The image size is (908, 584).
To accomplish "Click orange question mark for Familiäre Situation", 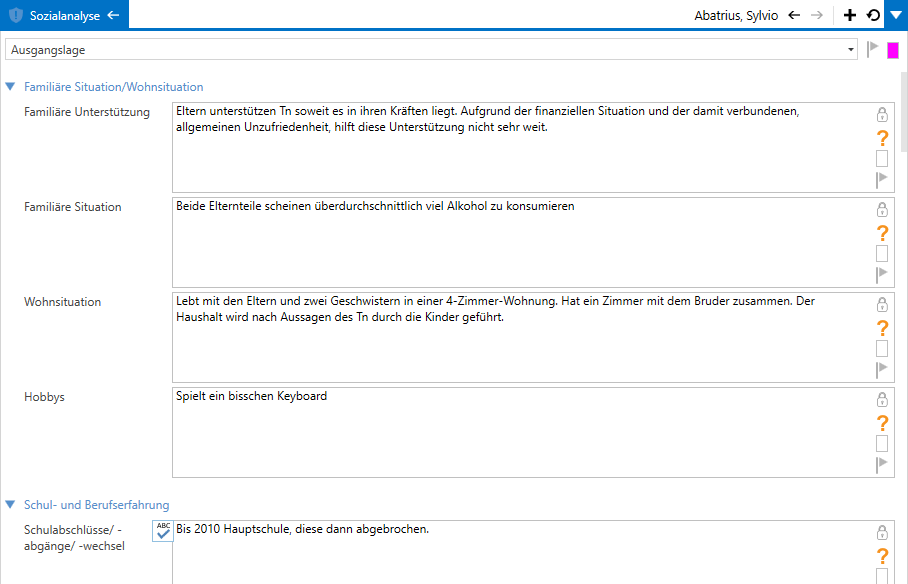I will pos(882,233).
